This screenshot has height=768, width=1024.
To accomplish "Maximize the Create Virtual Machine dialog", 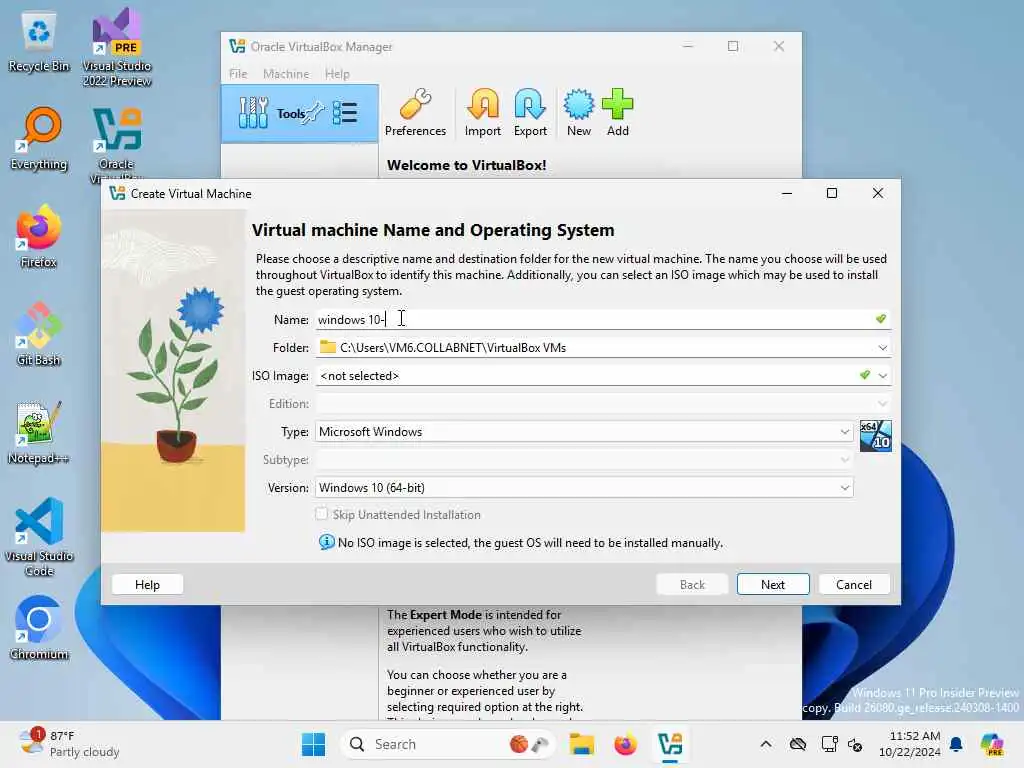I will point(832,193).
